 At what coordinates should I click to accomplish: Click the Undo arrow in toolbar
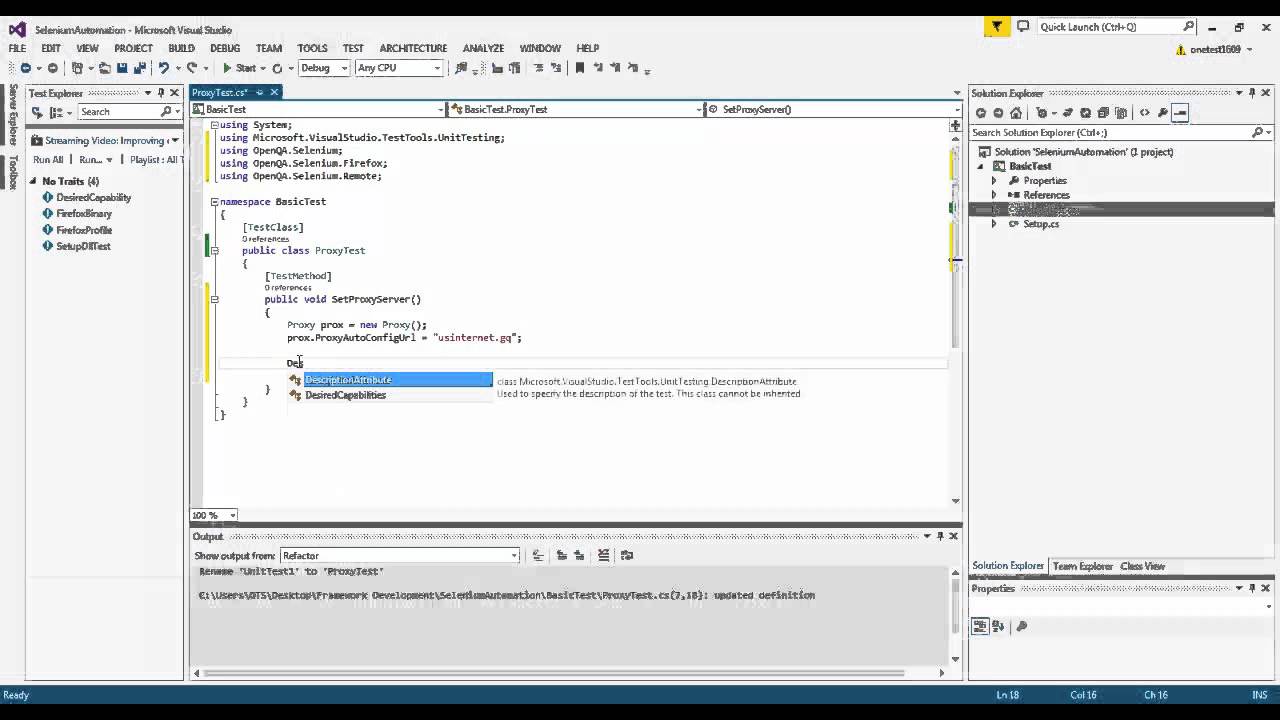tap(164, 68)
